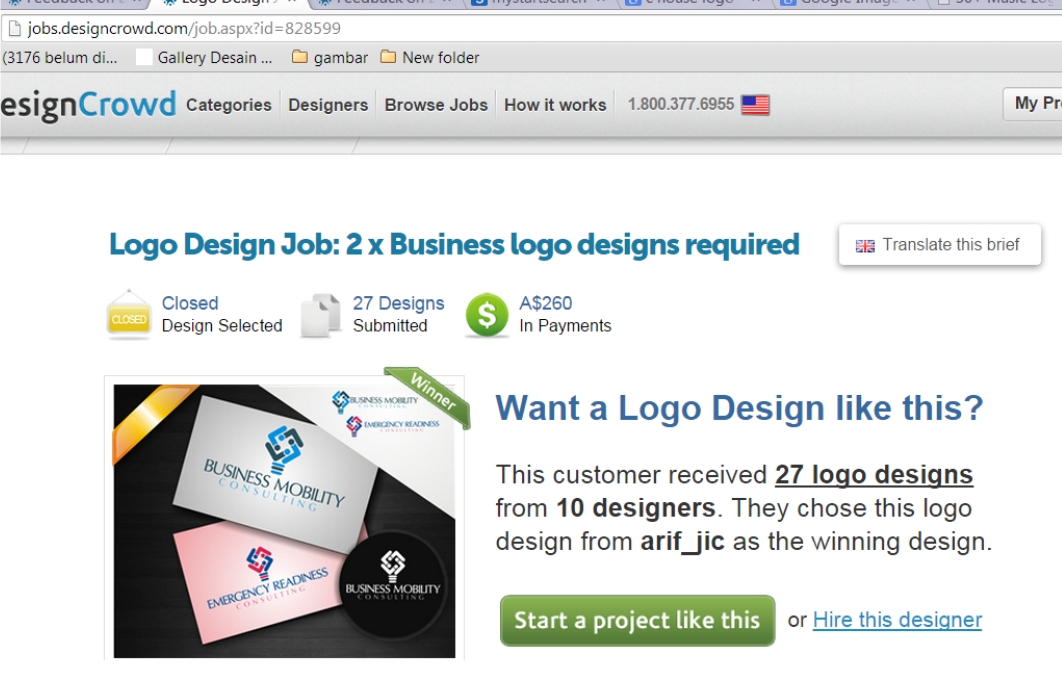Click the documents submitted icon

[320, 315]
